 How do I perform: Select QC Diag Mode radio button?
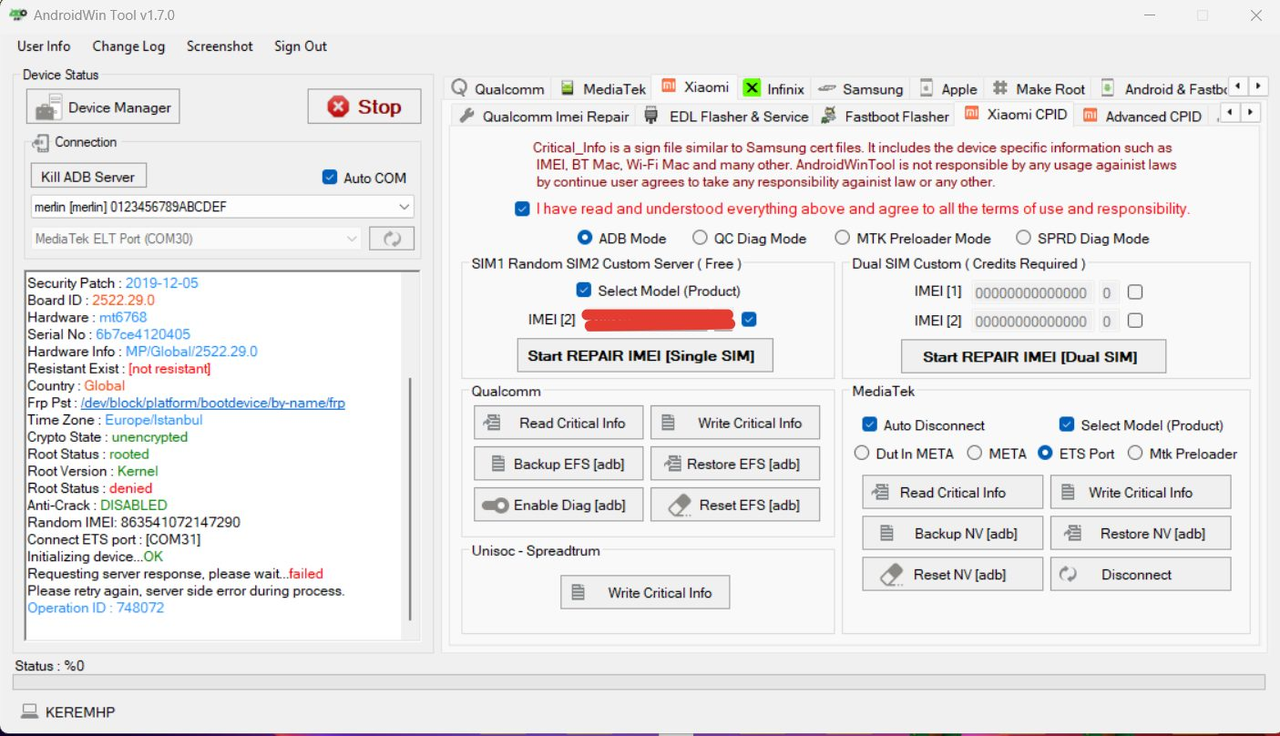pyautogui.click(x=700, y=238)
